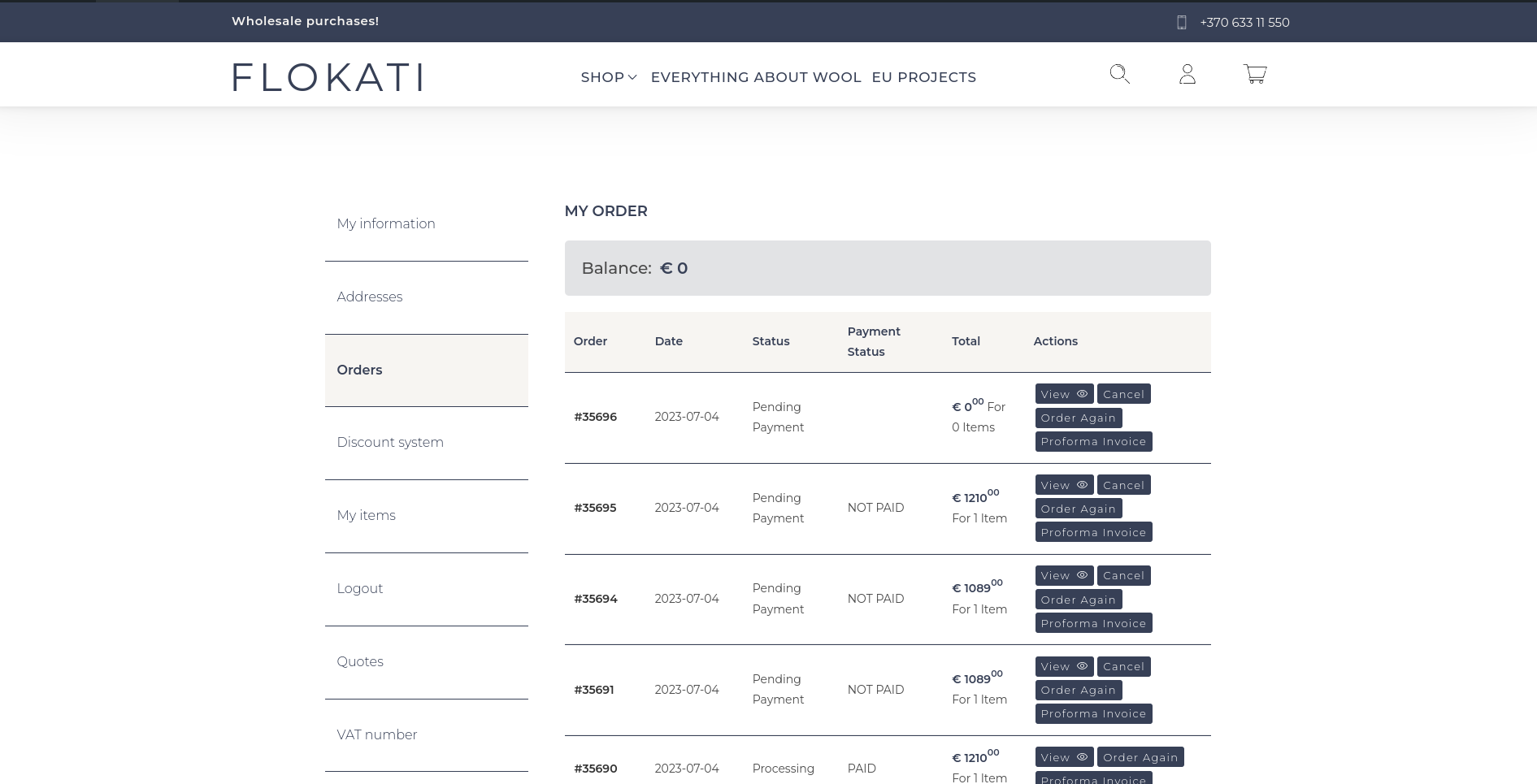This screenshot has height=784, width=1537.
Task: Open the user account icon
Action: pyautogui.click(x=1187, y=74)
